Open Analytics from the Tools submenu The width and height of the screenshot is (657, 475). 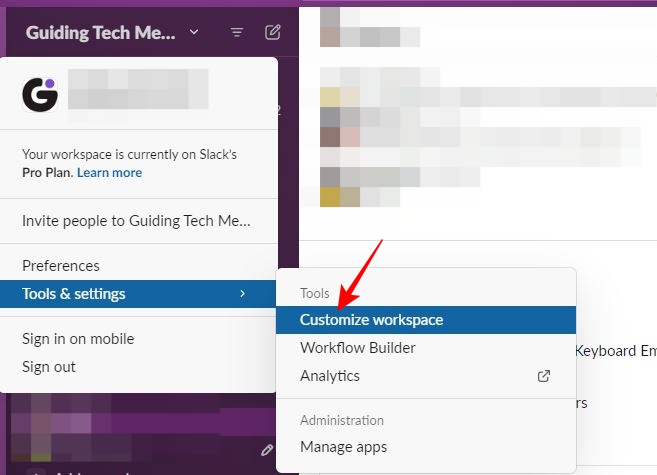[x=426, y=376]
